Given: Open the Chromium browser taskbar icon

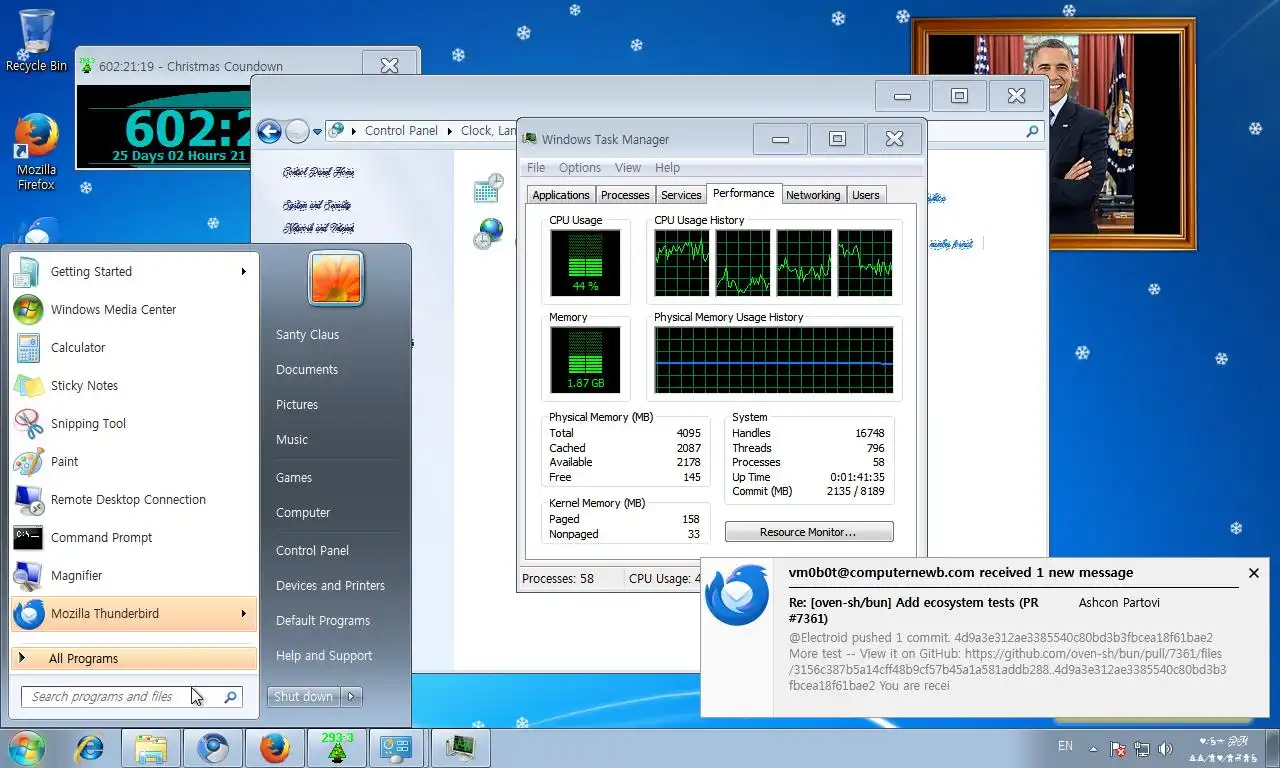Looking at the screenshot, I should click(213, 748).
